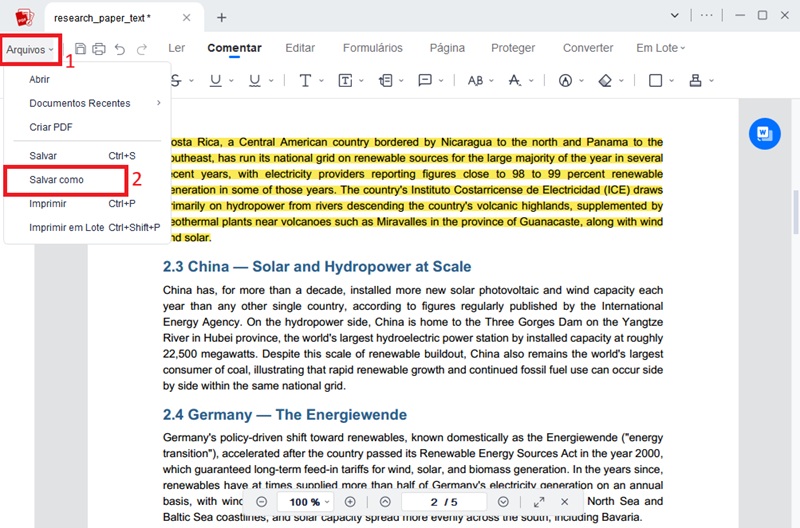Click heading 2.3 China — Solar and Hydropower
The width and height of the screenshot is (800, 528).
coord(317,266)
